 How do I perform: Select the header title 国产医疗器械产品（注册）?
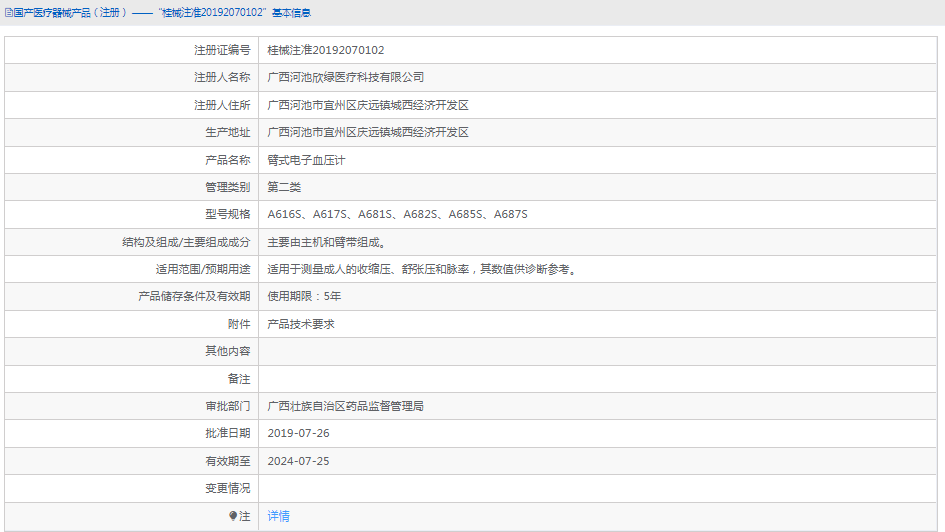pos(70,13)
